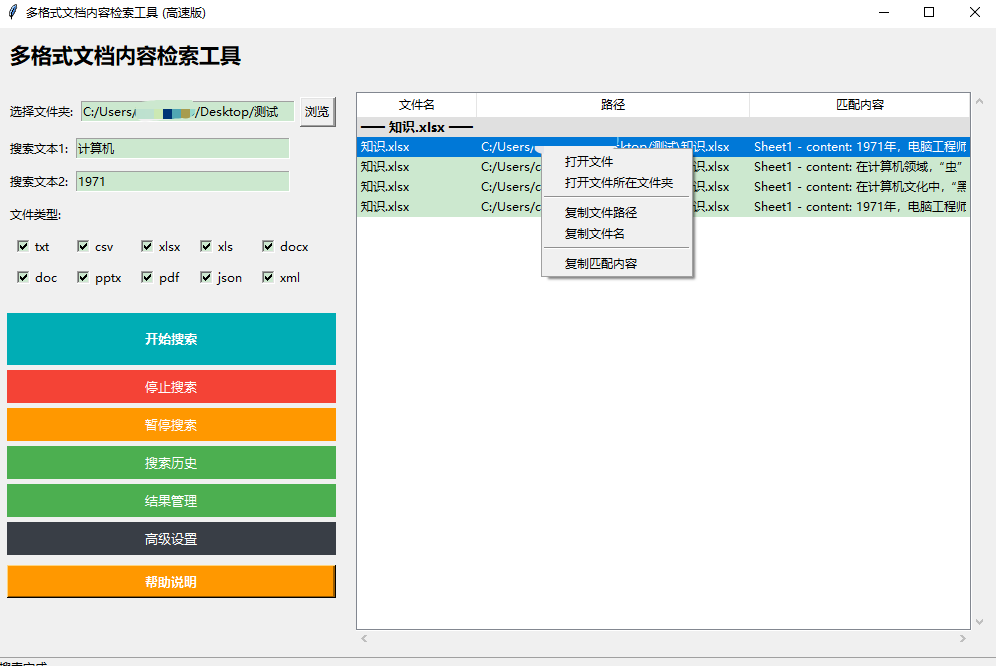This screenshot has width=996, height=666.
Task: Open '搜索历史' search history
Action: [171, 463]
